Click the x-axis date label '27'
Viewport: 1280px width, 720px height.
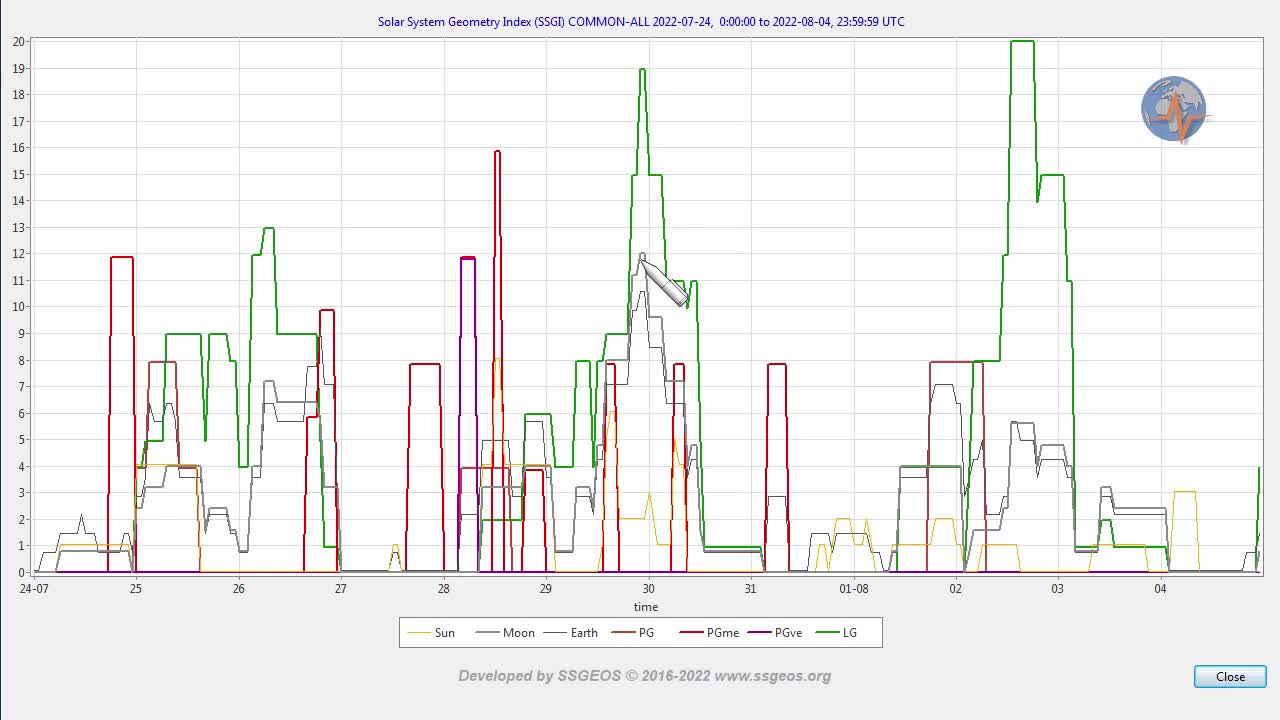pyautogui.click(x=341, y=588)
